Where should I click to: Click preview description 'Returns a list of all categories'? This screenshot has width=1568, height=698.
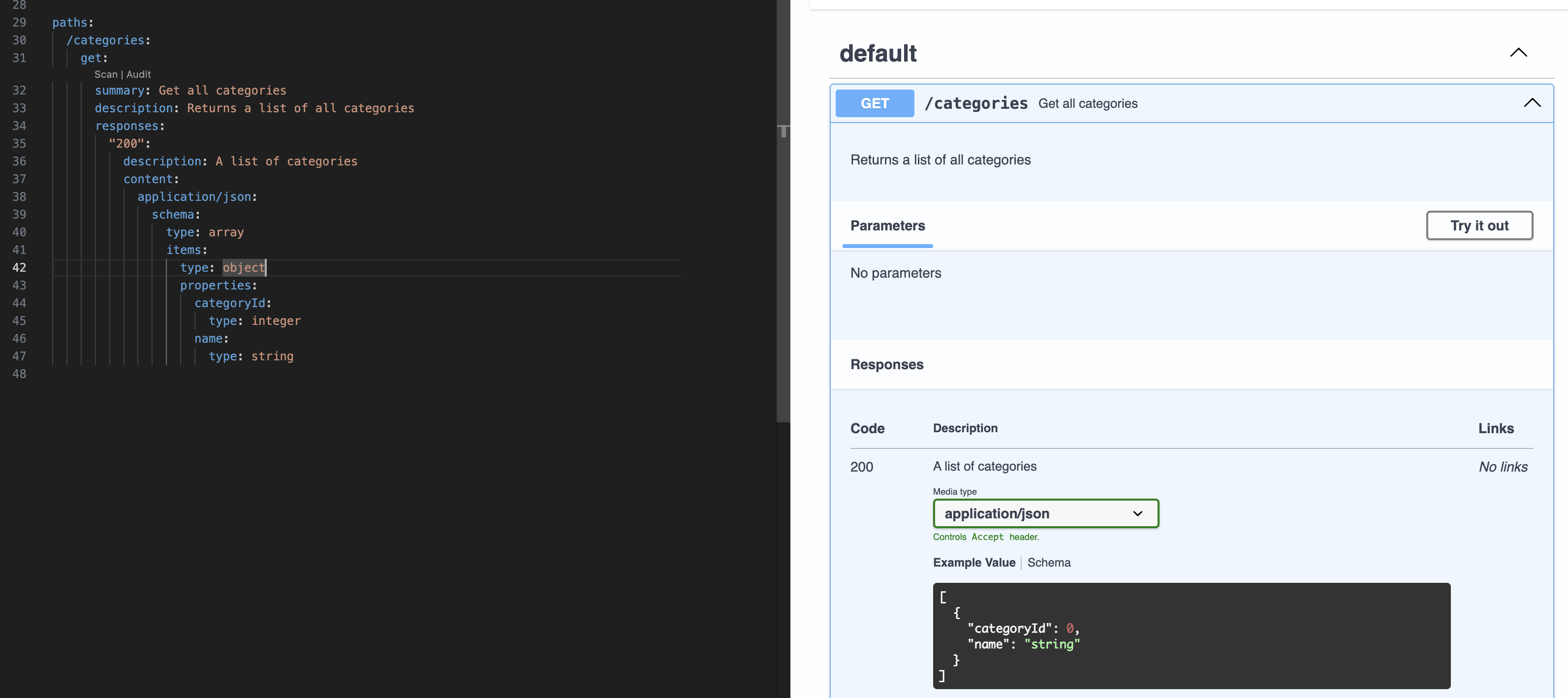coord(940,159)
